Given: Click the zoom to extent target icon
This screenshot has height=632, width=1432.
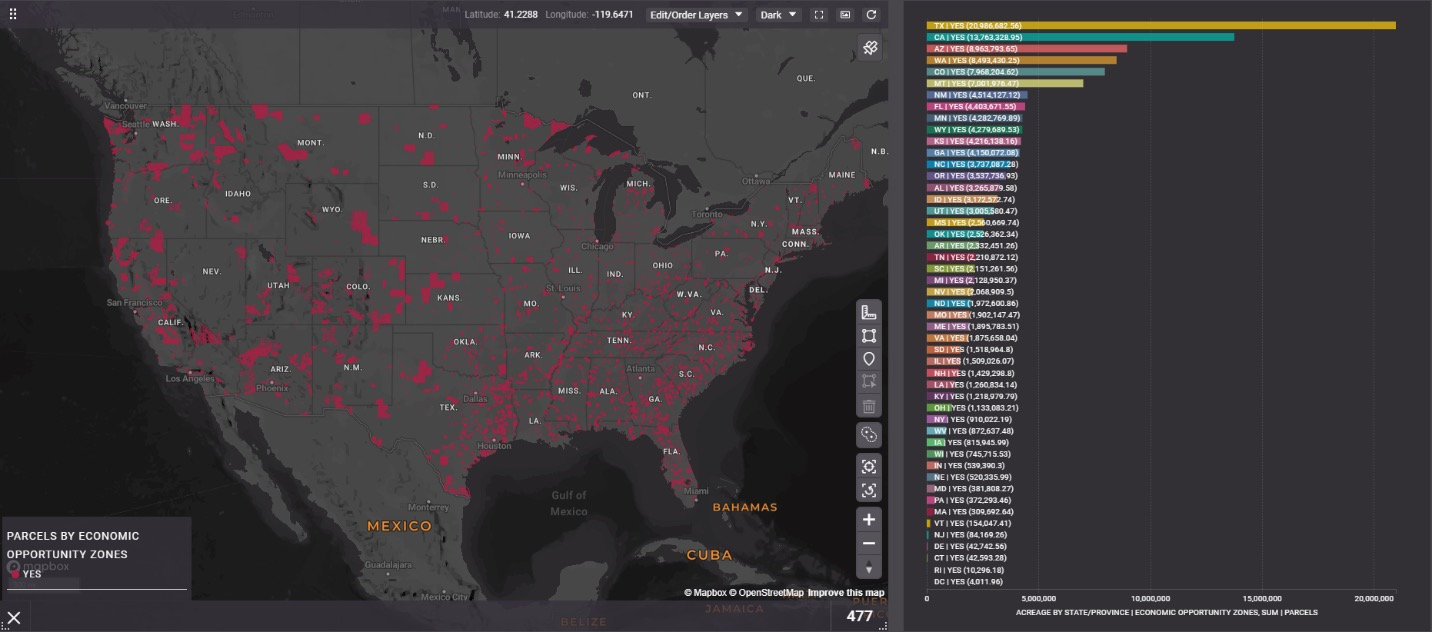Looking at the screenshot, I should 869,466.
